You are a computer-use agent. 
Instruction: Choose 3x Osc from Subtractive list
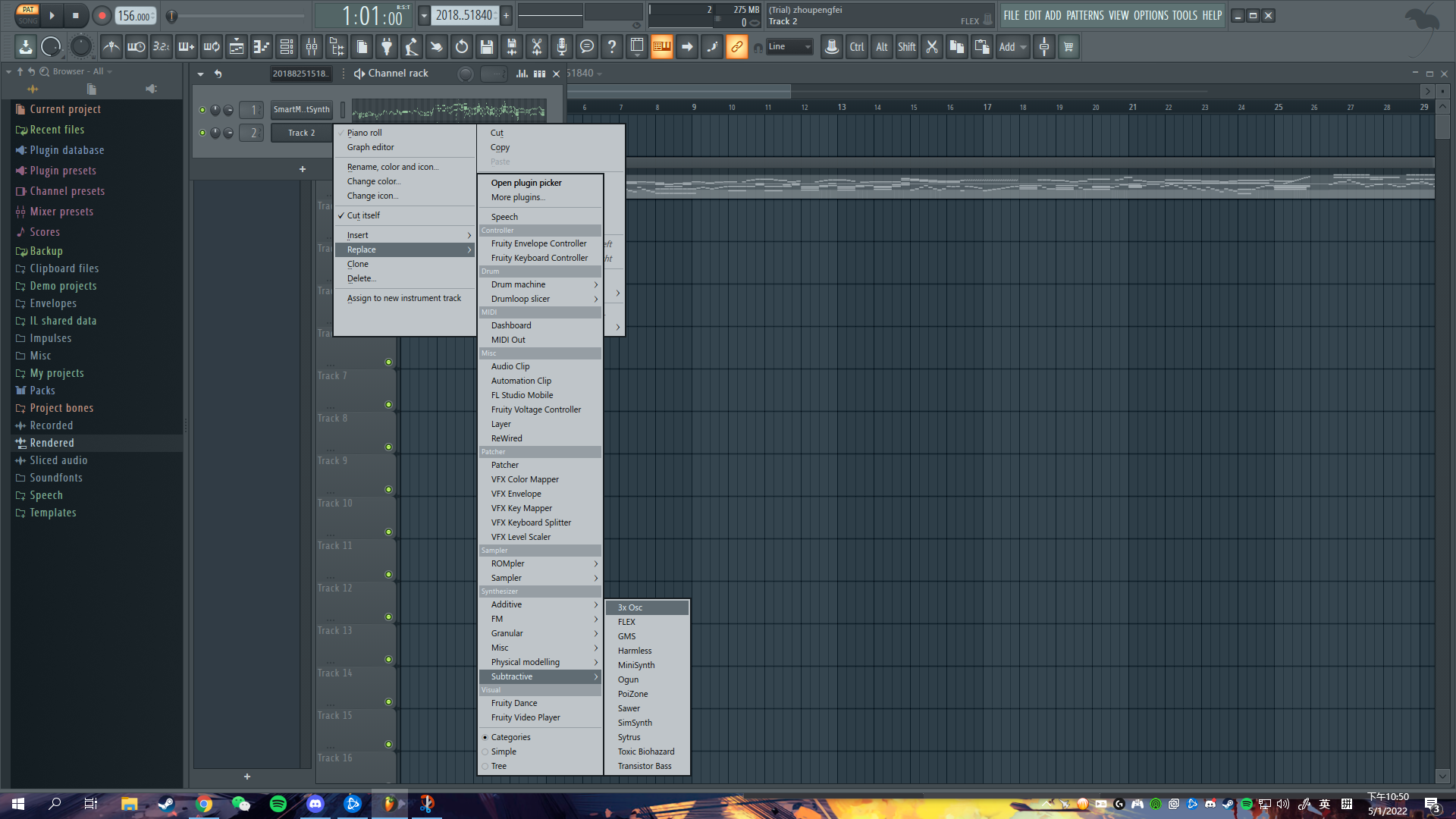[x=647, y=607]
